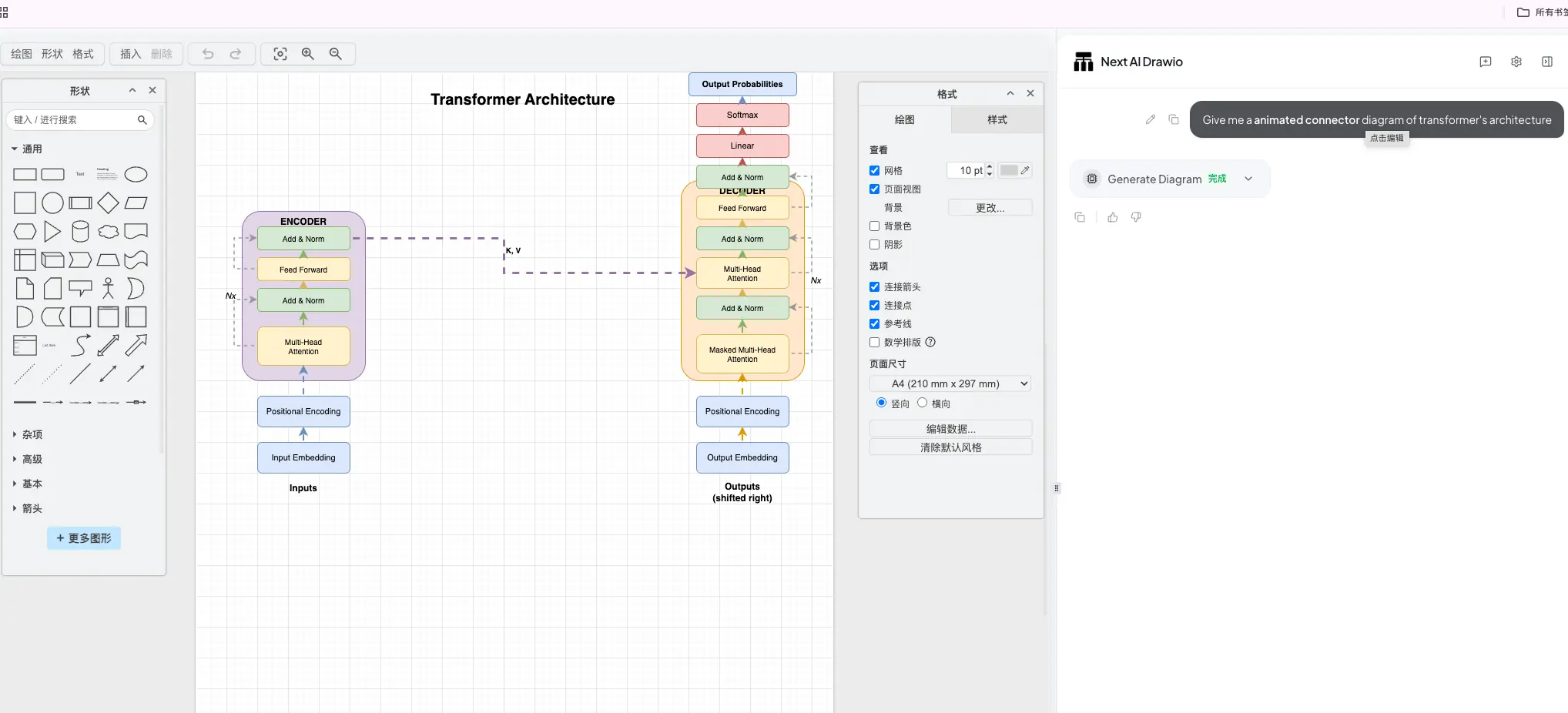The image size is (1568, 713).
Task: Click the zoom in magnifier icon
Action: (x=308, y=54)
